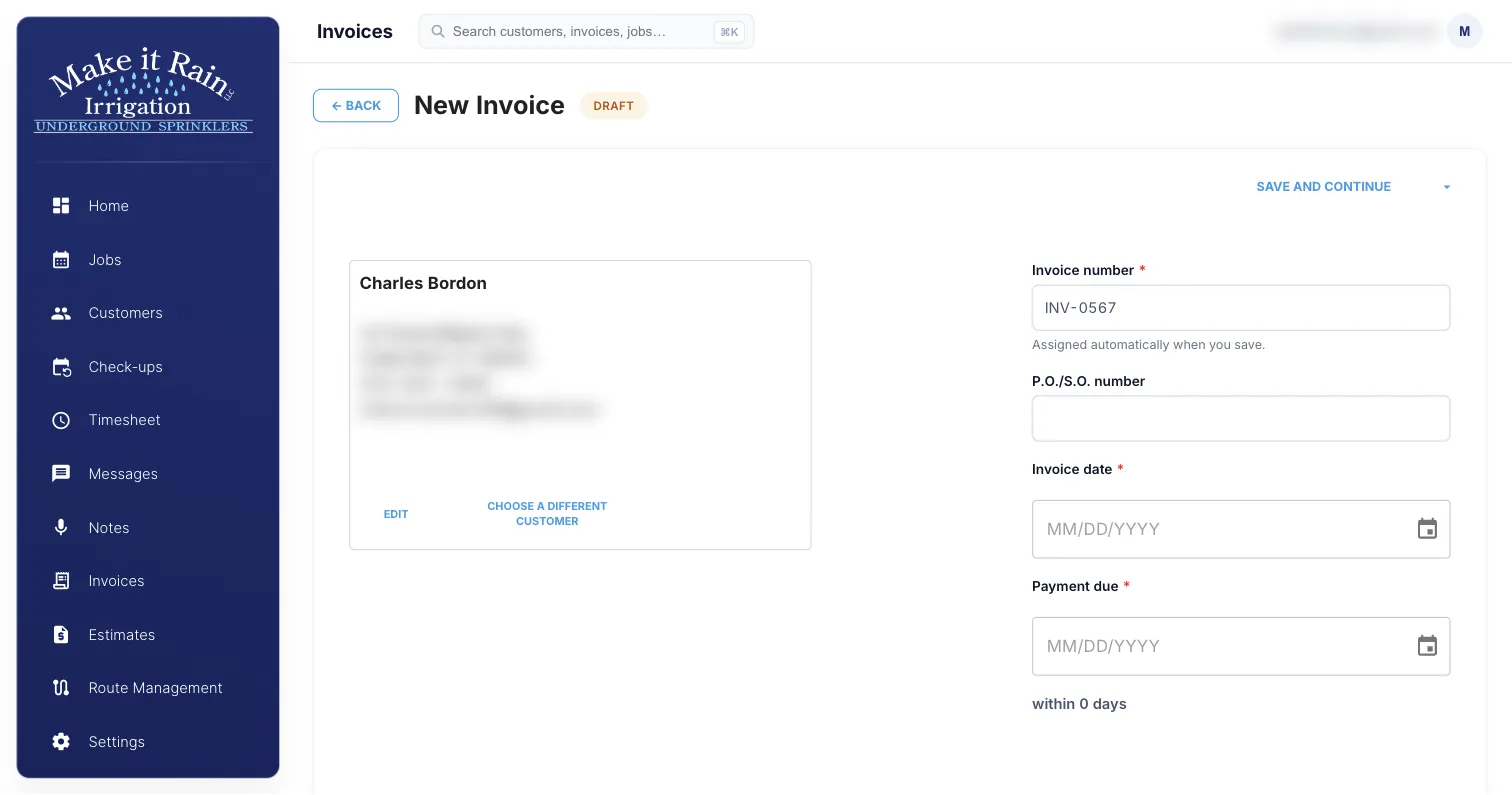The height and width of the screenshot is (795, 1512).
Task: Click the search customers, invoices, jobs box
Action: click(586, 31)
